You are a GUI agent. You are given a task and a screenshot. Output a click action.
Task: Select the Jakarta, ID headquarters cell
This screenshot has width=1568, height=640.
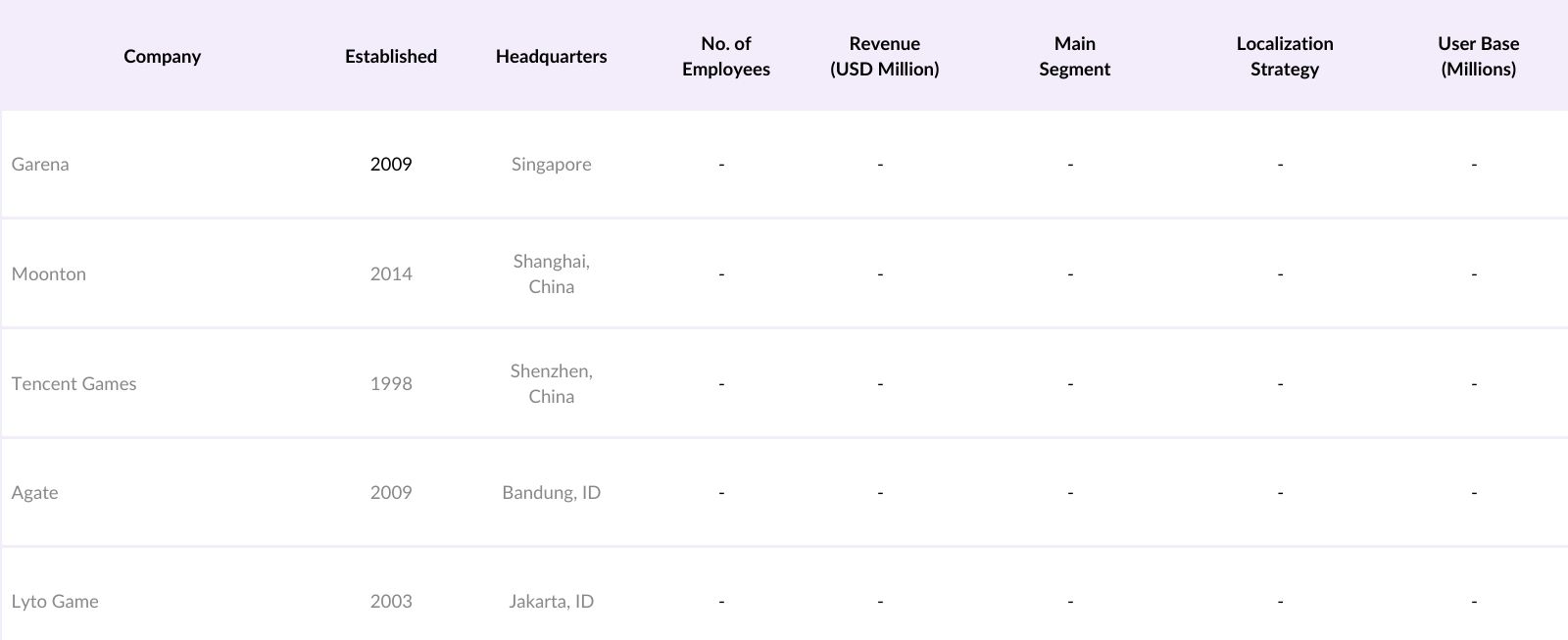tap(551, 602)
